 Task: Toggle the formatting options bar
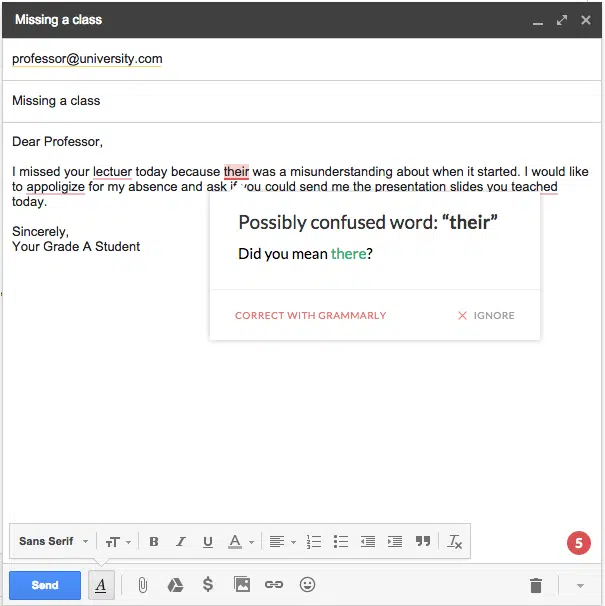[x=100, y=585]
